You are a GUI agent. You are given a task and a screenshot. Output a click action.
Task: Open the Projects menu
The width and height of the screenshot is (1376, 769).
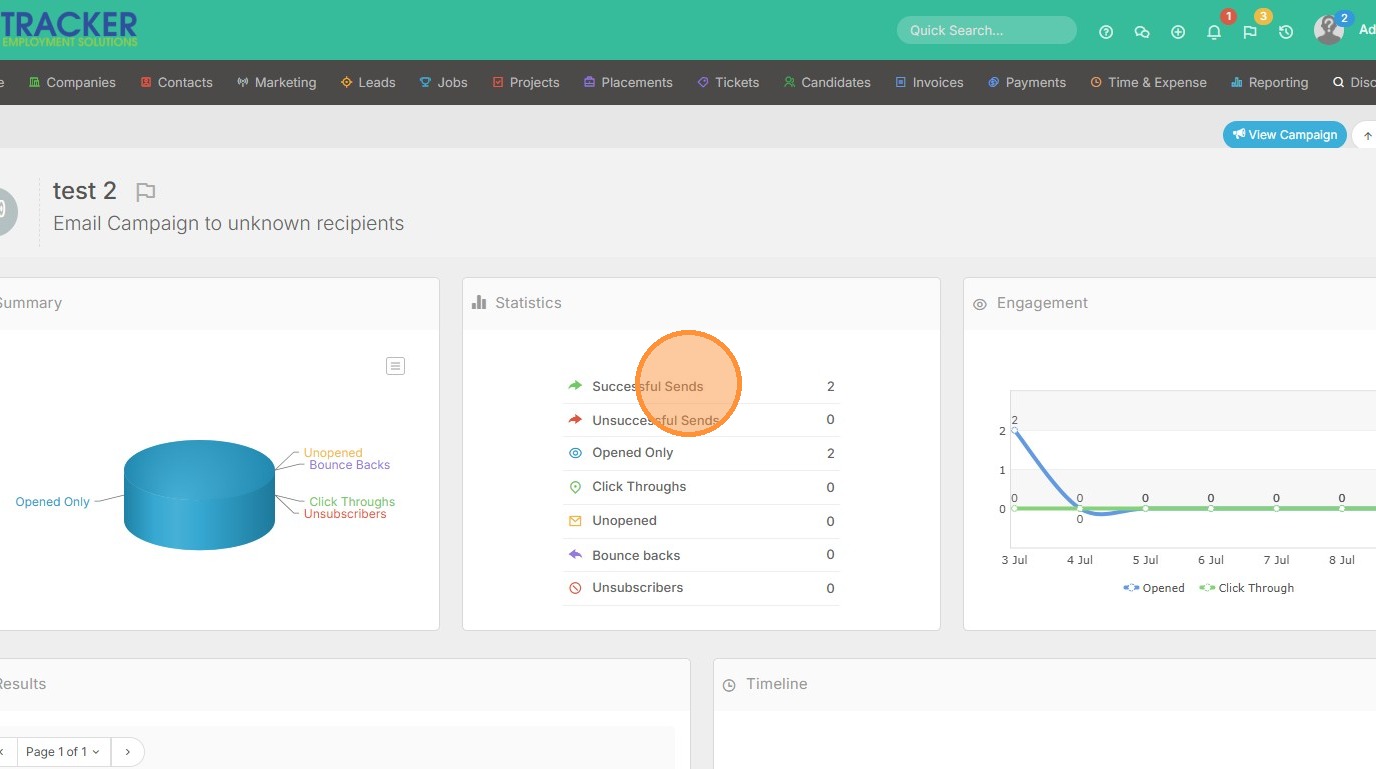tap(526, 82)
